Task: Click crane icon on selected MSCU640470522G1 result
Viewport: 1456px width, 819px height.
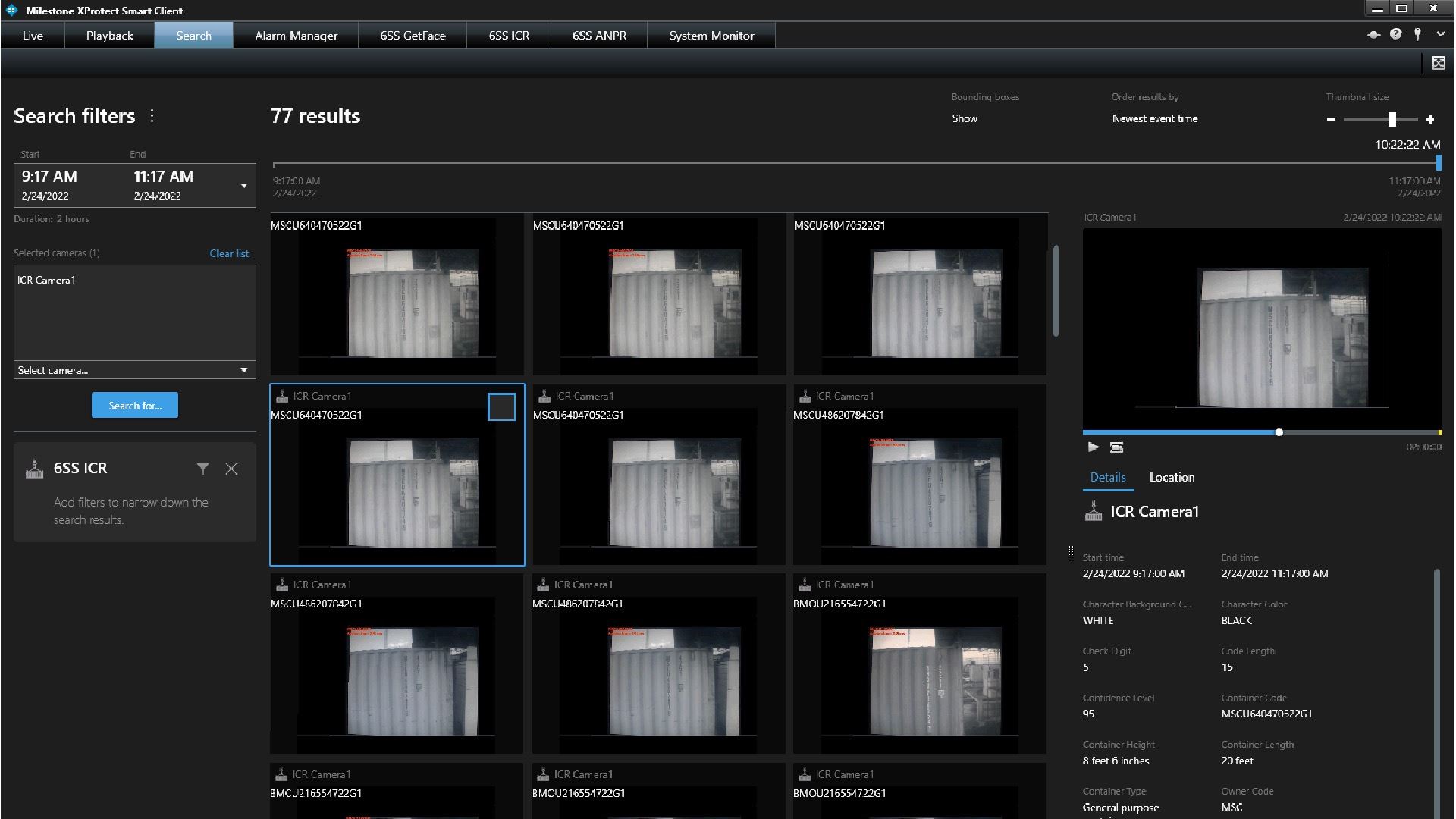Action: [x=282, y=396]
